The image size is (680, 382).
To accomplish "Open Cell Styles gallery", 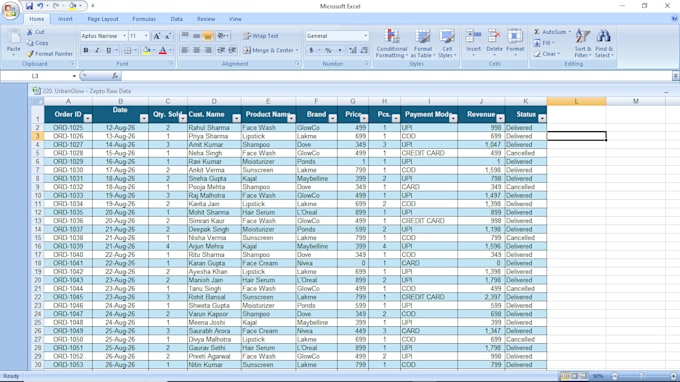I will (447, 43).
